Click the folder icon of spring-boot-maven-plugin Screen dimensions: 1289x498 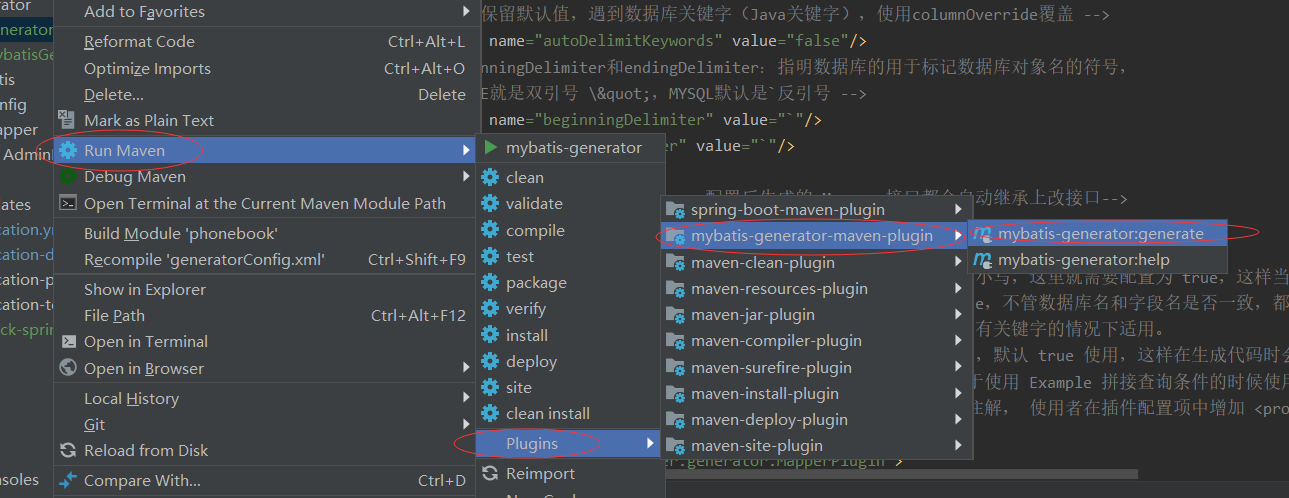click(675, 210)
